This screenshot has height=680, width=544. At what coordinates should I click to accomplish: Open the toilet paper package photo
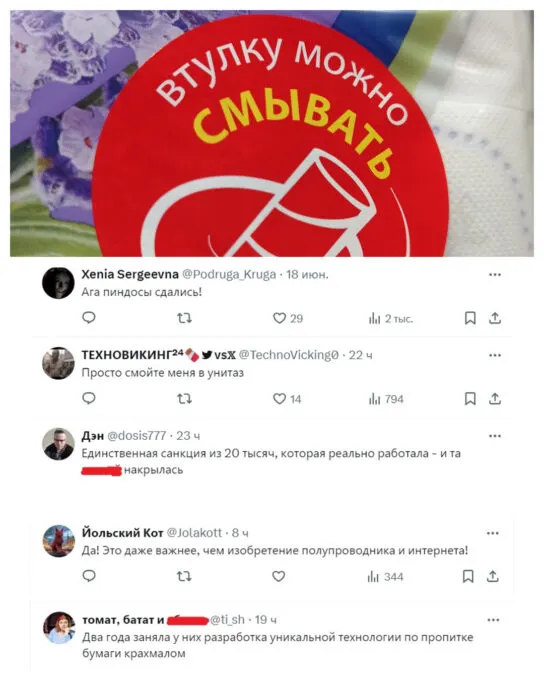pos(272,134)
